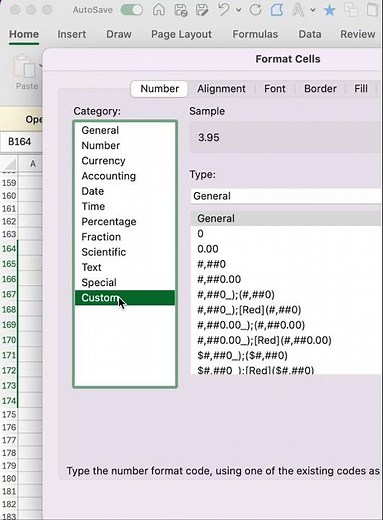
Task: Select row header 160
Action: click(x=9, y=196)
